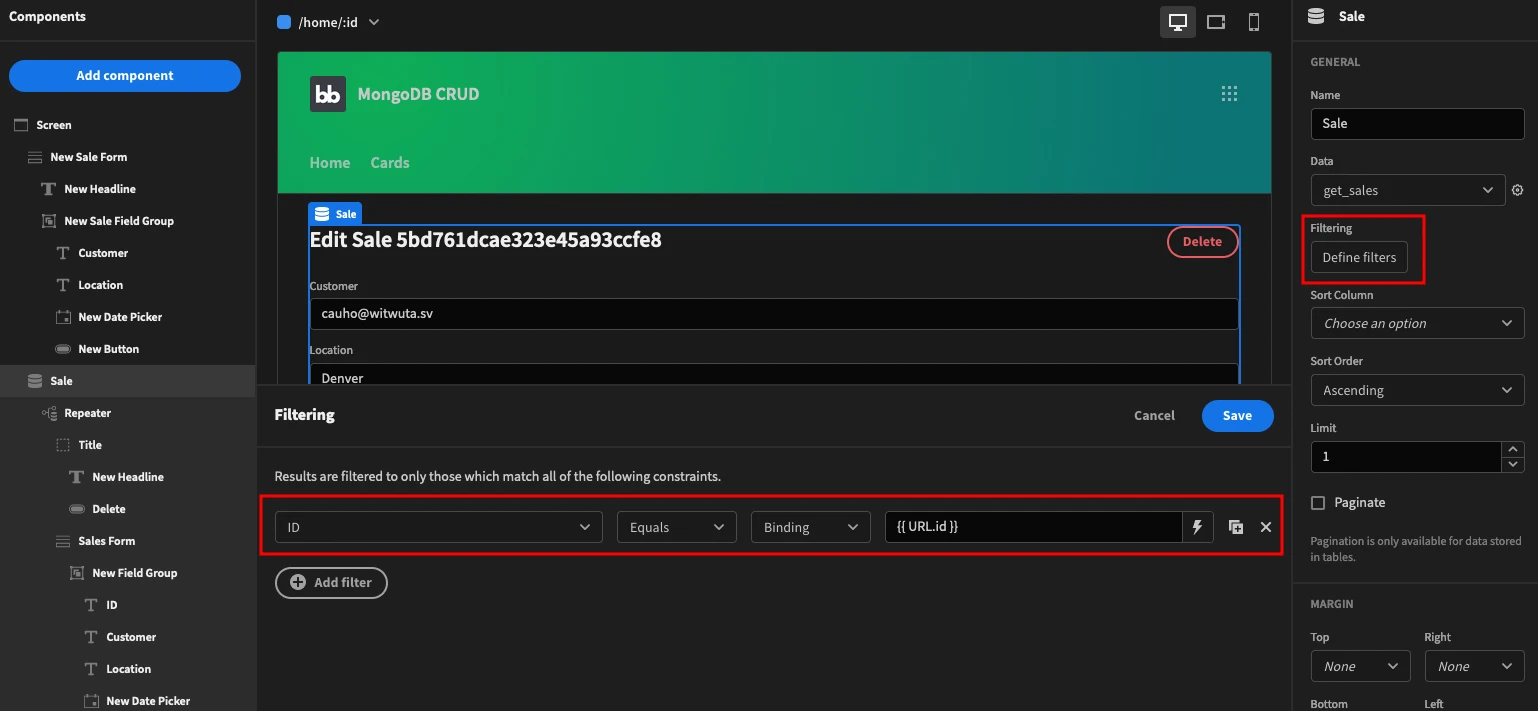Click the bb Budibase logo

tap(328, 94)
